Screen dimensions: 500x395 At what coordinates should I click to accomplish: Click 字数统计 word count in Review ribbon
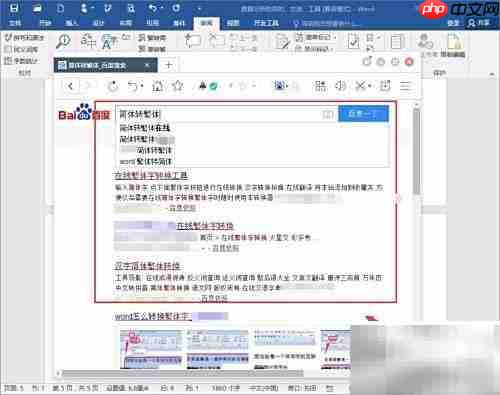(x=22, y=61)
